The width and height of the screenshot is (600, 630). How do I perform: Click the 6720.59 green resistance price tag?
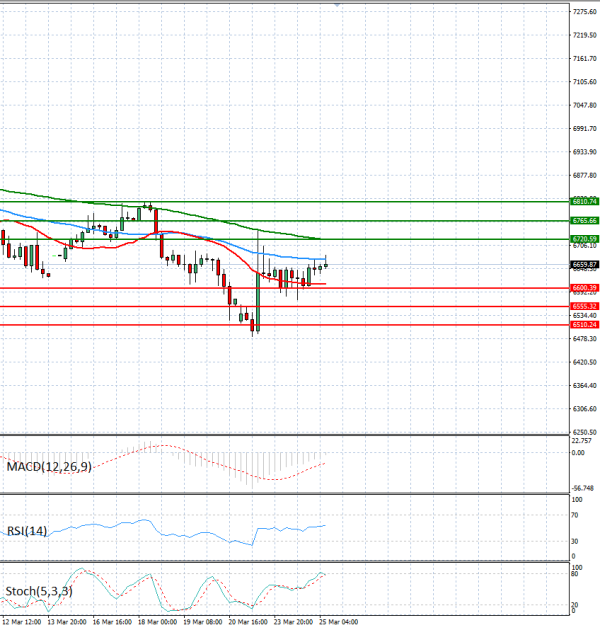(584, 239)
